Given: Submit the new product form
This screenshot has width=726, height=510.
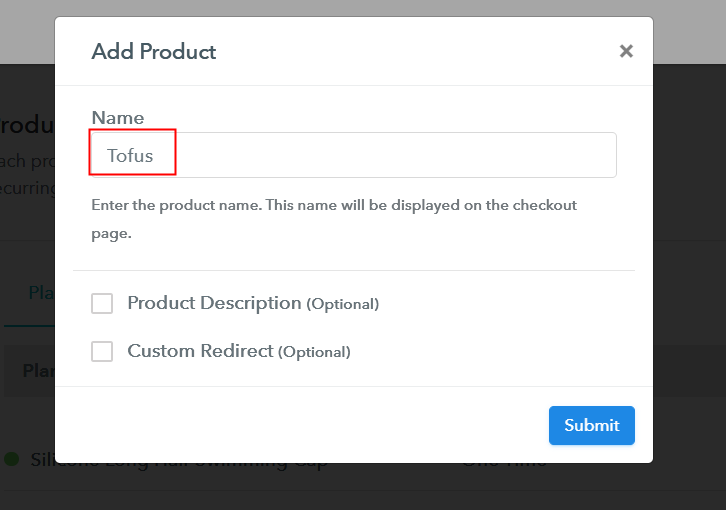Looking at the screenshot, I should (591, 425).
